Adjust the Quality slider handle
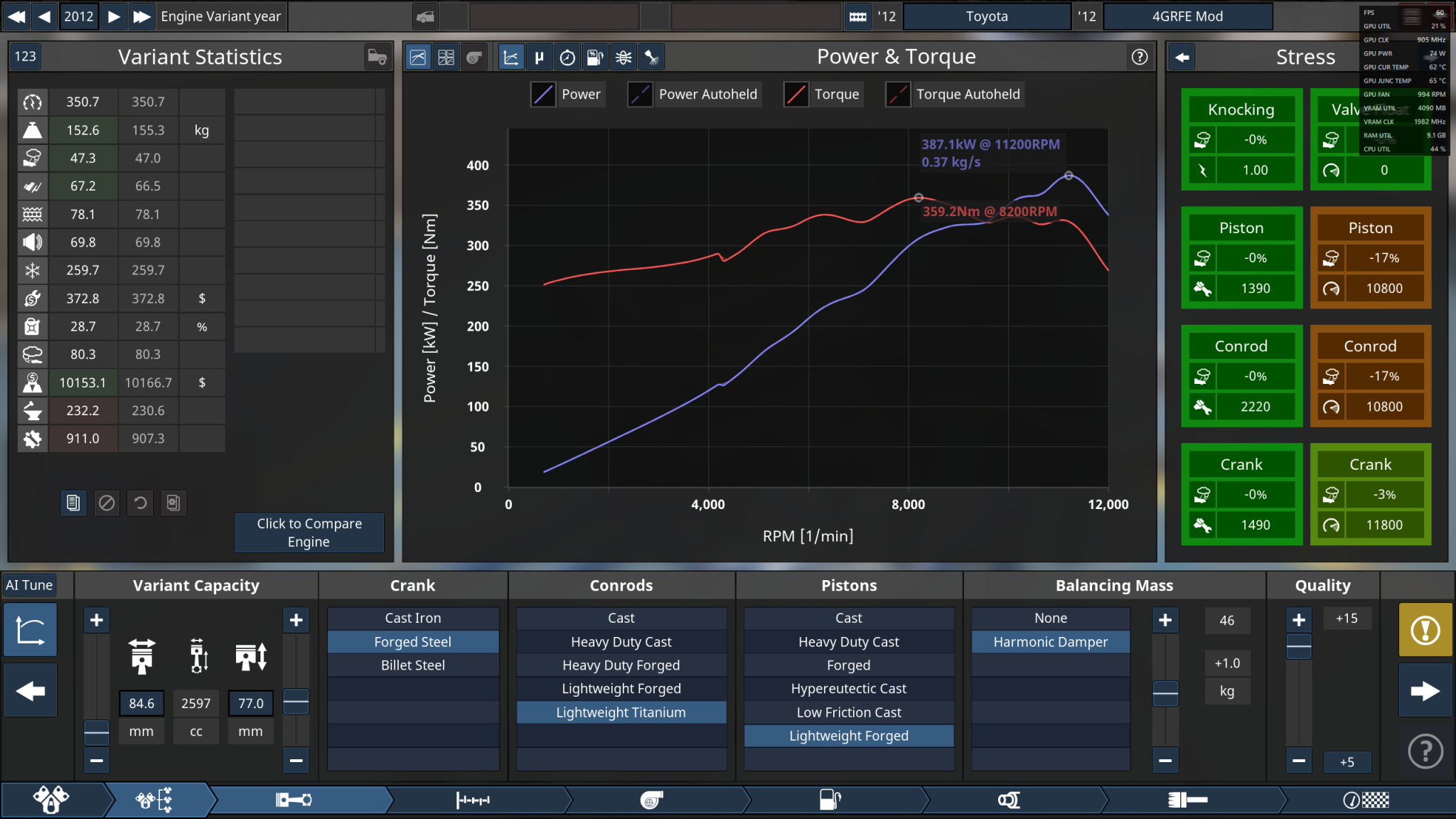 [x=1299, y=647]
